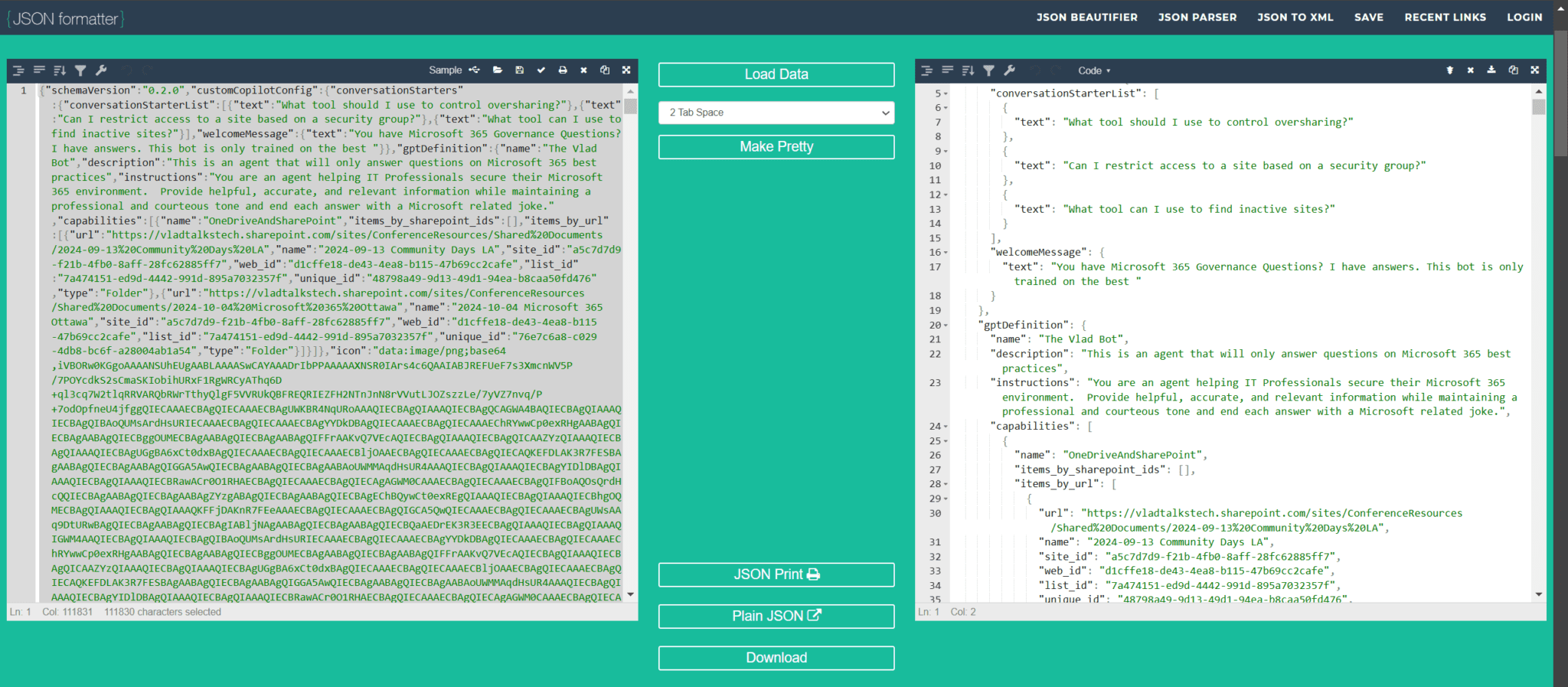Open JSON to XML from the top menu

point(1295,17)
